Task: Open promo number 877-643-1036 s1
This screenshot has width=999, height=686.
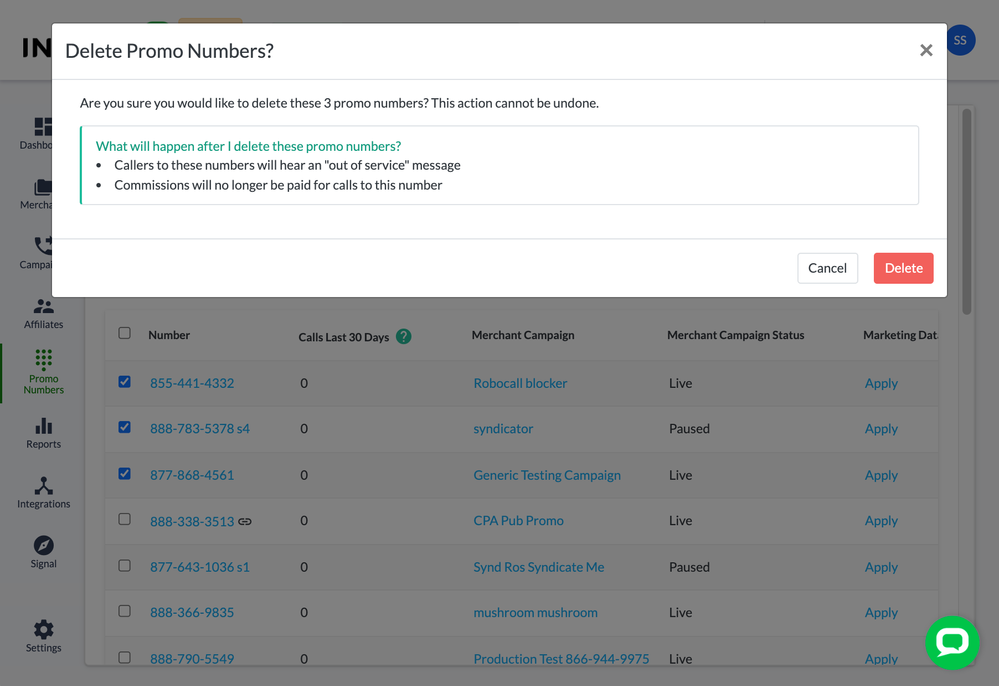Action: click(x=200, y=567)
